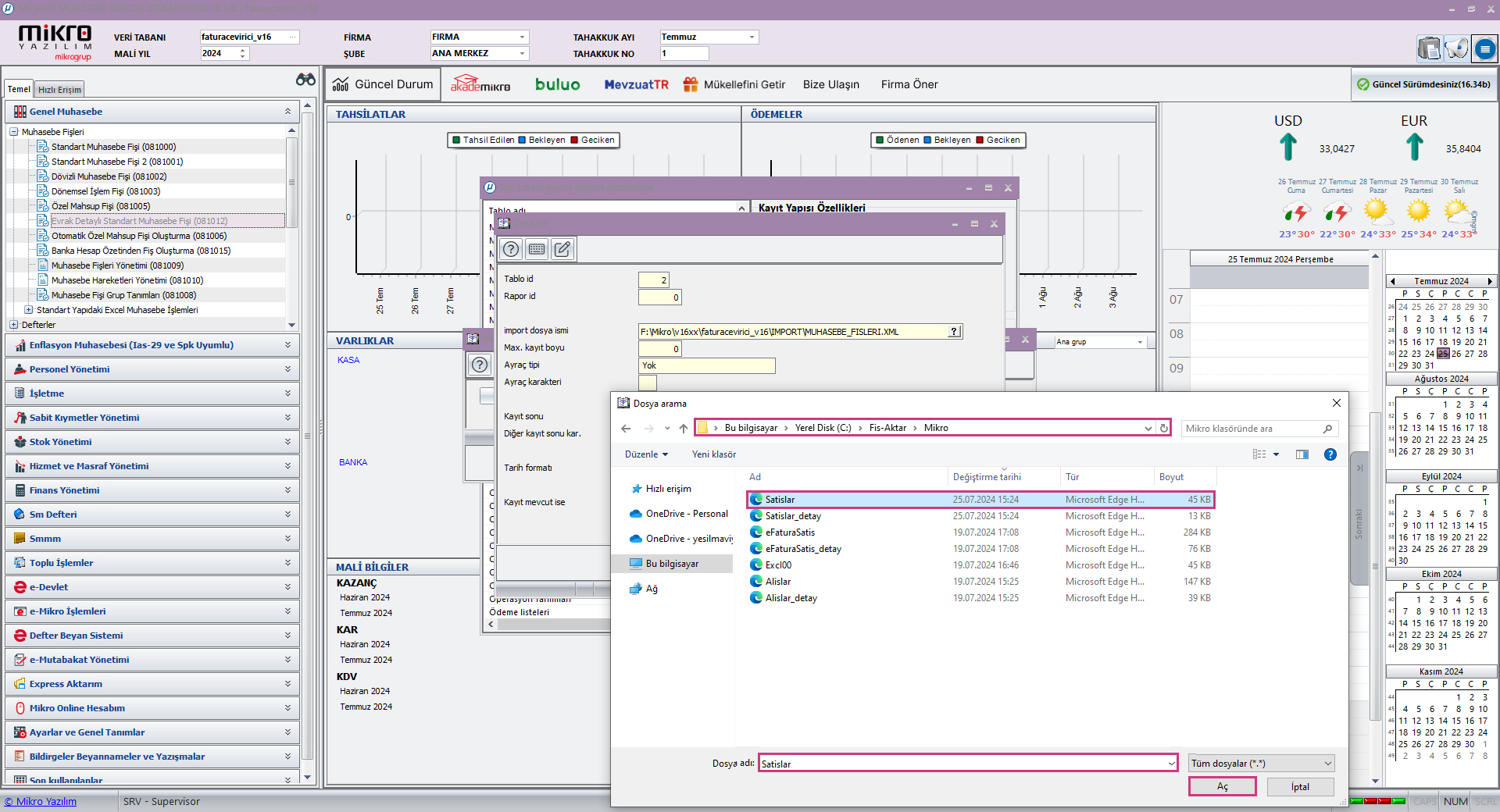Click the refresh icon in file dialog address bar
The image size is (1500, 812).
tap(1163, 428)
